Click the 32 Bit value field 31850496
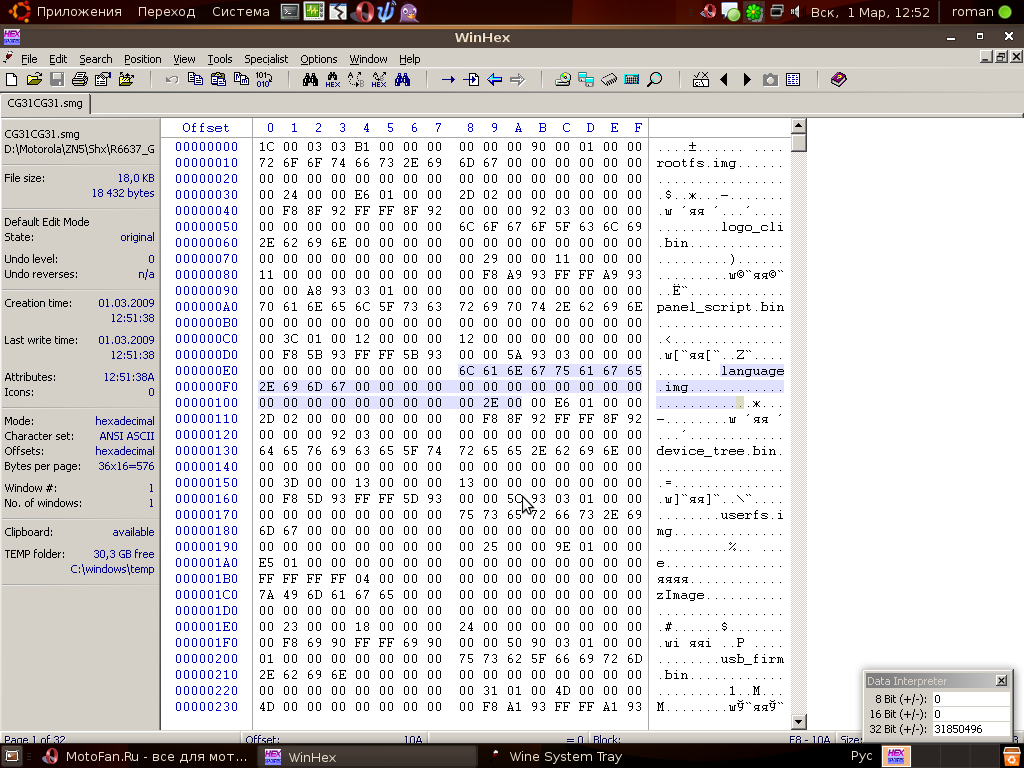This screenshot has height=768, width=1024. pyautogui.click(x=971, y=729)
